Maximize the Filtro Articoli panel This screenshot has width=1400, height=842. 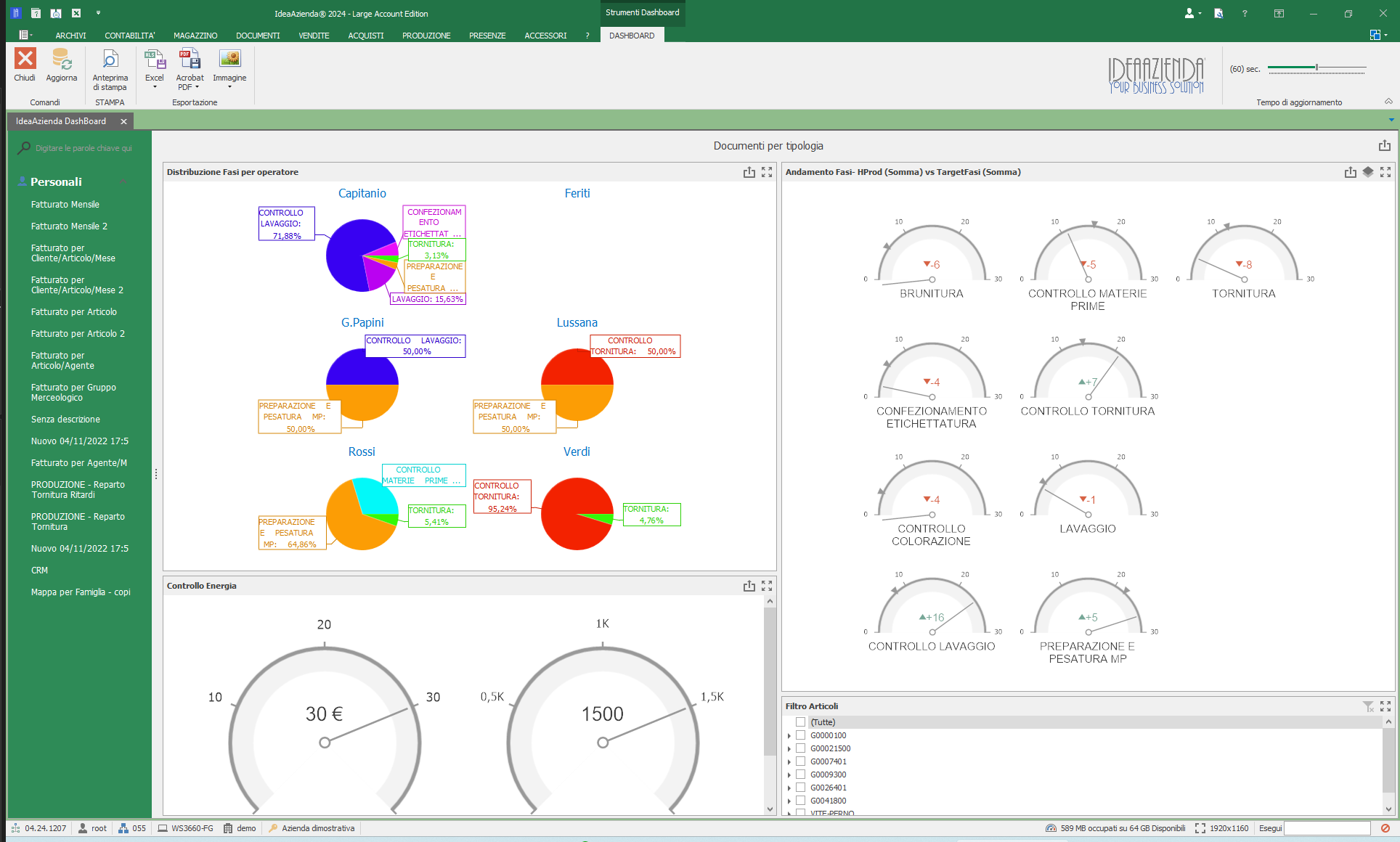click(1385, 706)
